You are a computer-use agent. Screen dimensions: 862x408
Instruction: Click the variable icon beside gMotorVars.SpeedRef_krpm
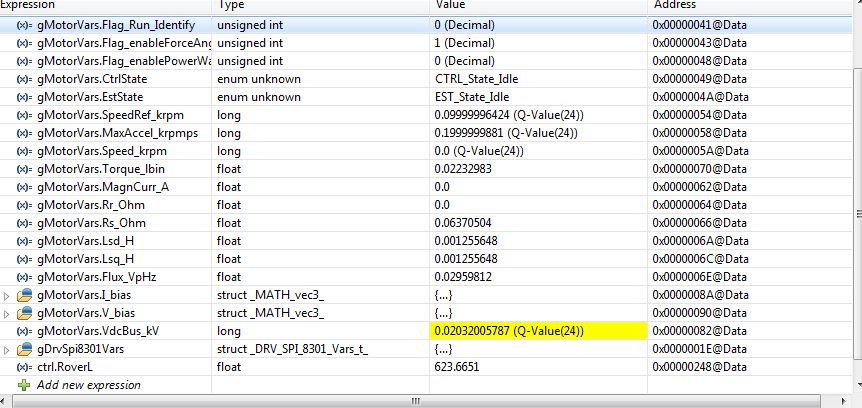pyautogui.click(x=25, y=115)
